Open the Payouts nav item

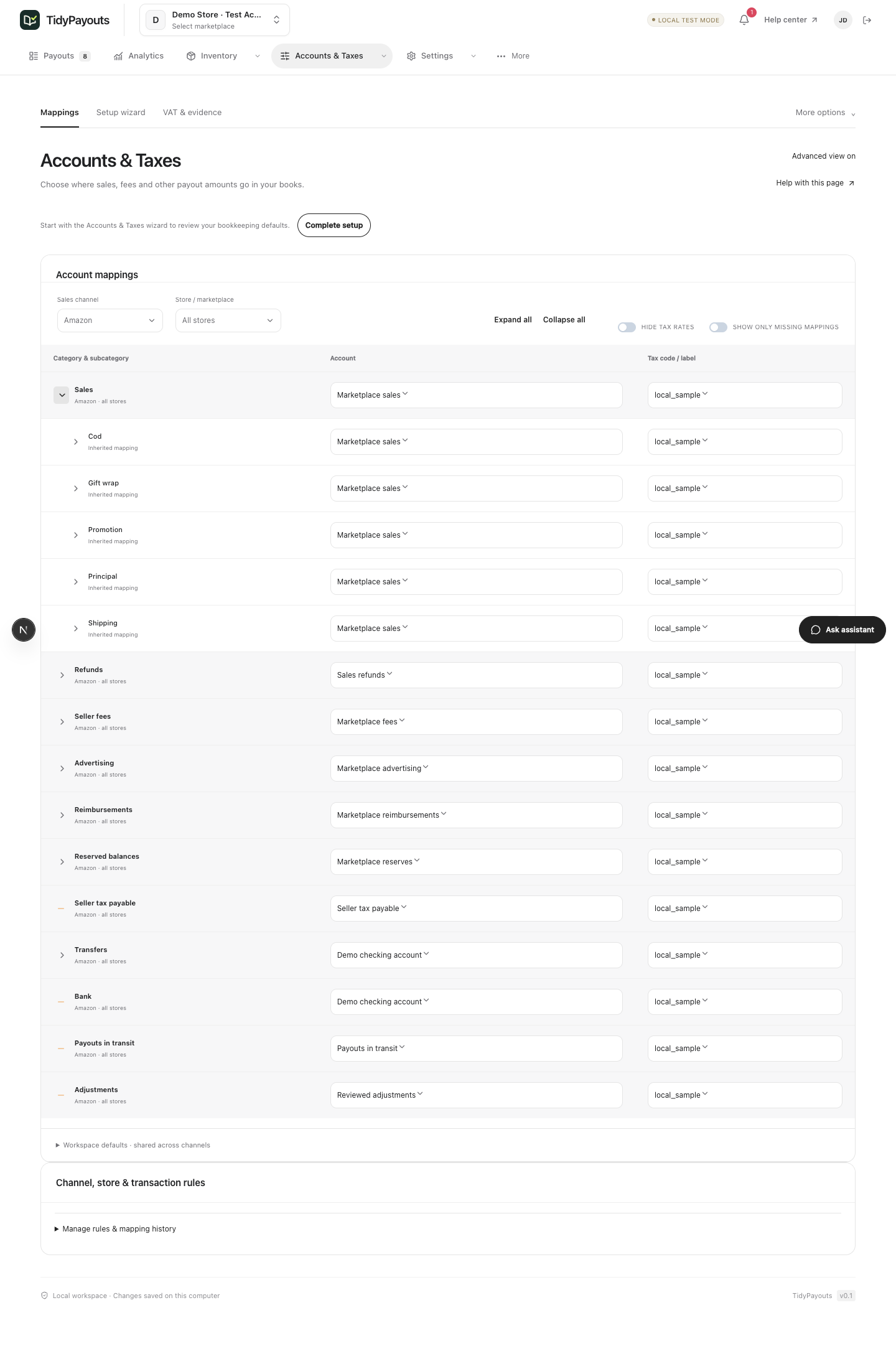pyautogui.click(x=60, y=56)
